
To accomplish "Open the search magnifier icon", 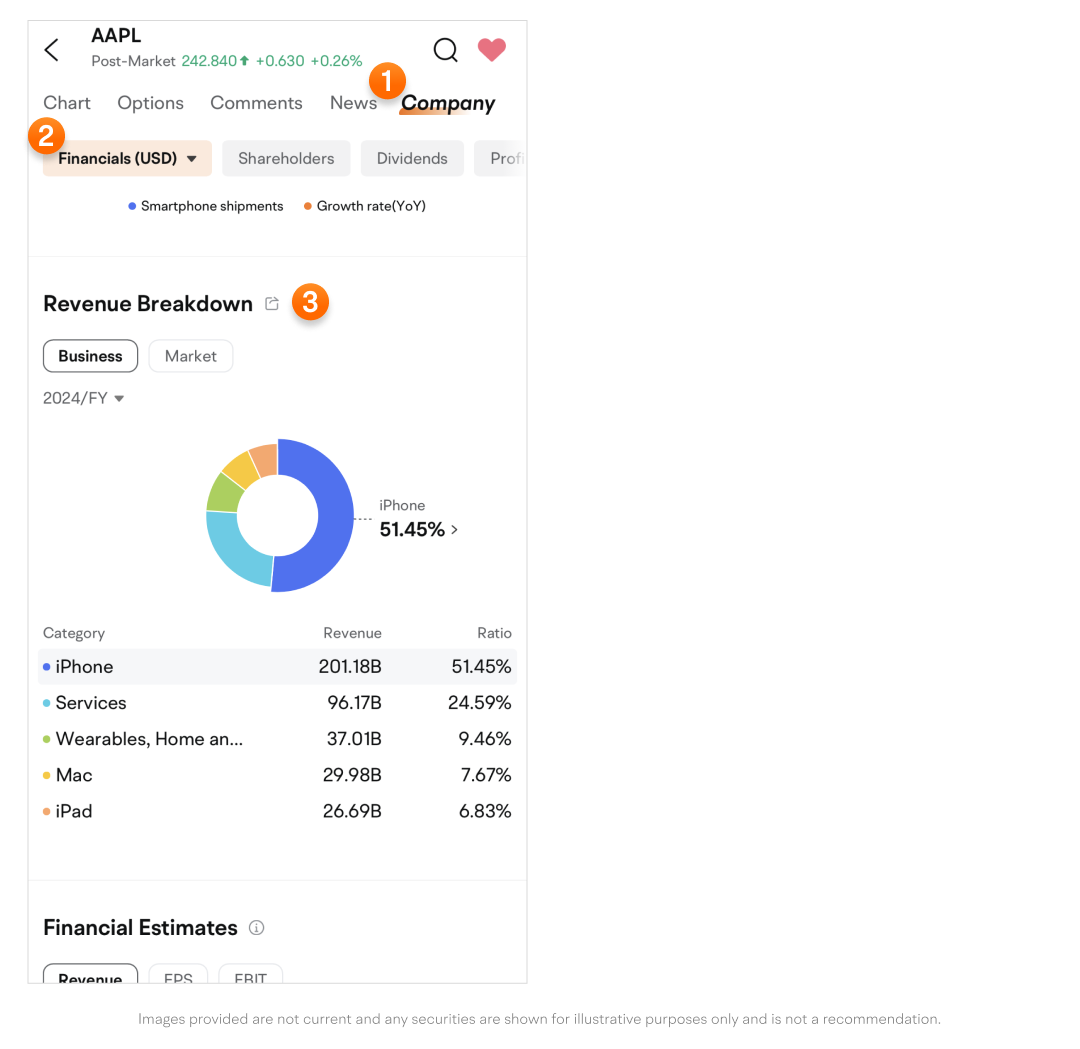I will pos(445,50).
